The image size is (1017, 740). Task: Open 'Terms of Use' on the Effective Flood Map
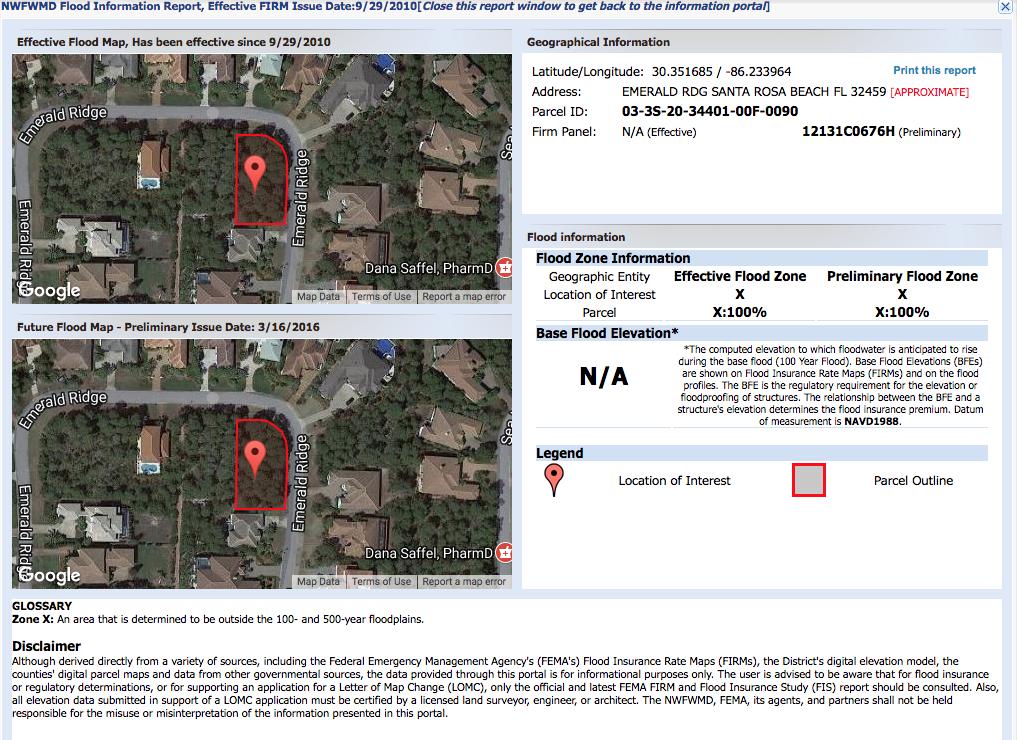pos(381,296)
